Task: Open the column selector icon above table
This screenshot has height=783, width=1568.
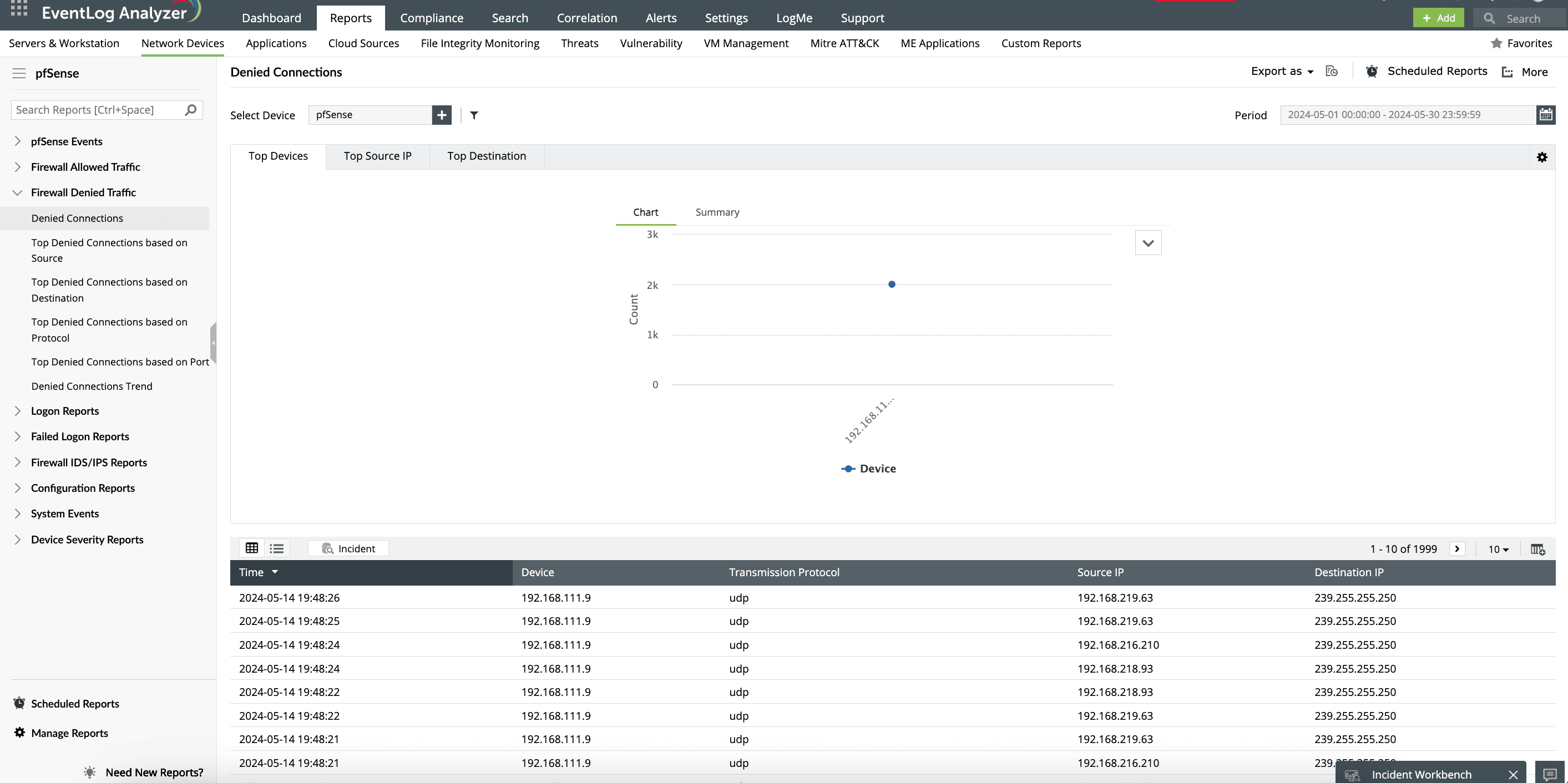Action: [1537, 549]
